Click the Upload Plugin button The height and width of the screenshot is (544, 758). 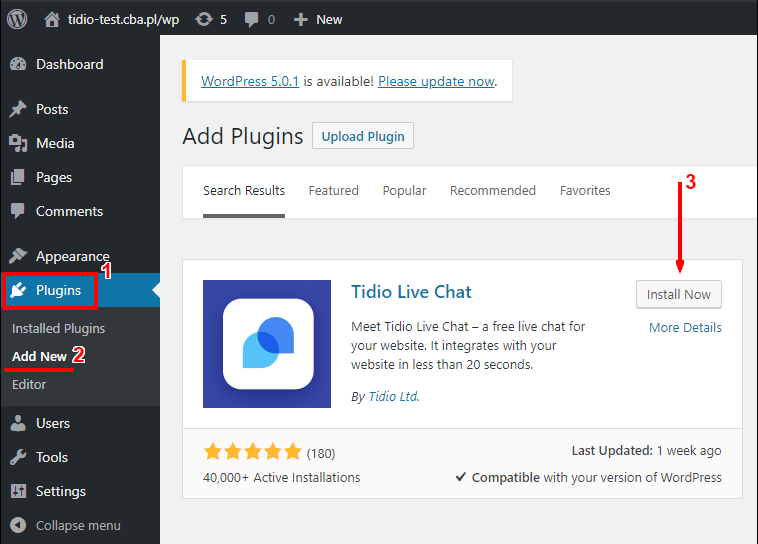tap(363, 136)
